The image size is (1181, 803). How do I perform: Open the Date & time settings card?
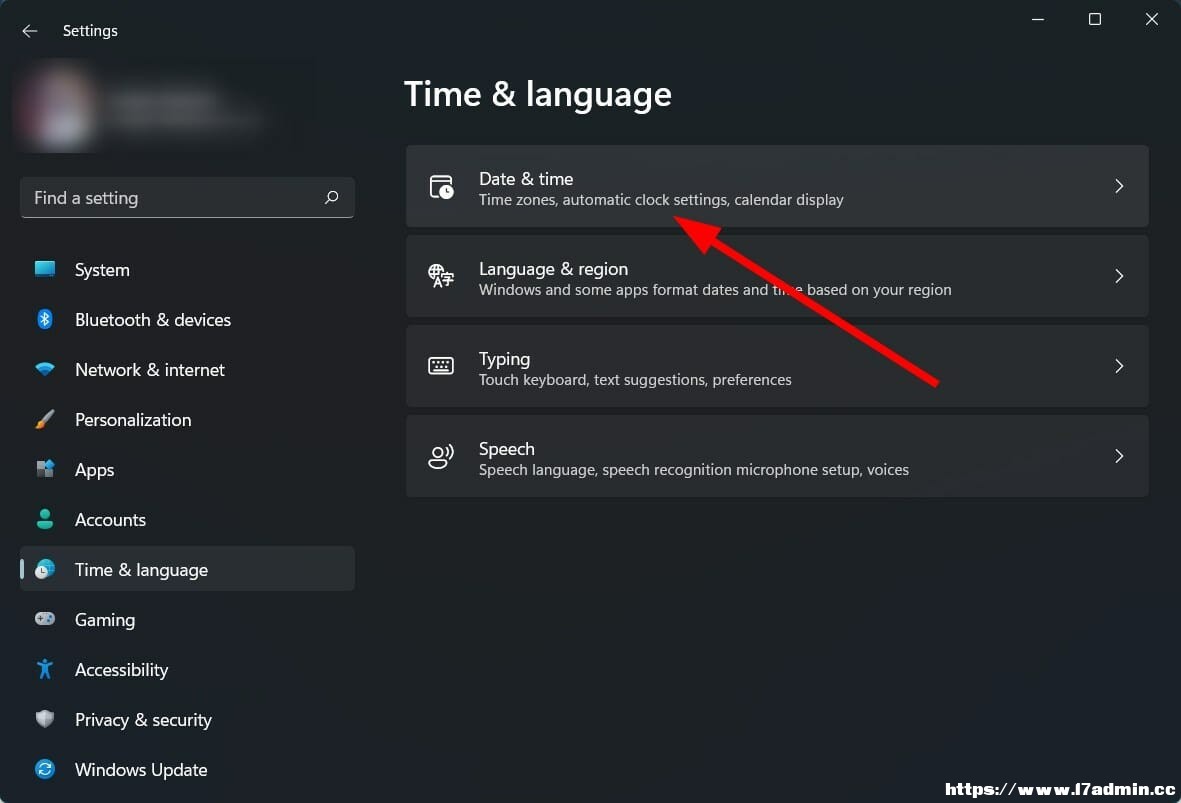point(777,186)
